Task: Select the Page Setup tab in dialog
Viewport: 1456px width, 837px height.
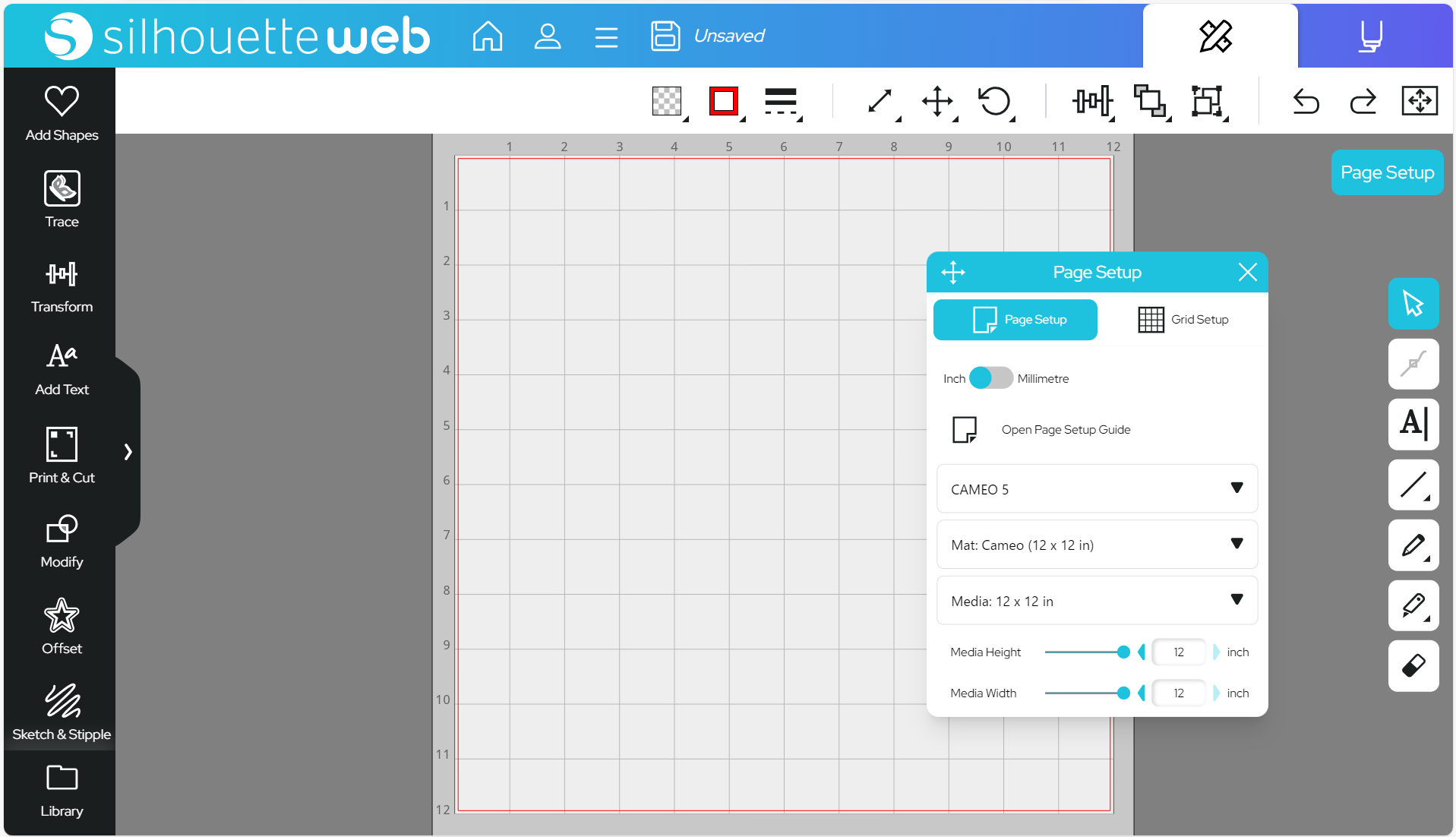Action: (1015, 320)
